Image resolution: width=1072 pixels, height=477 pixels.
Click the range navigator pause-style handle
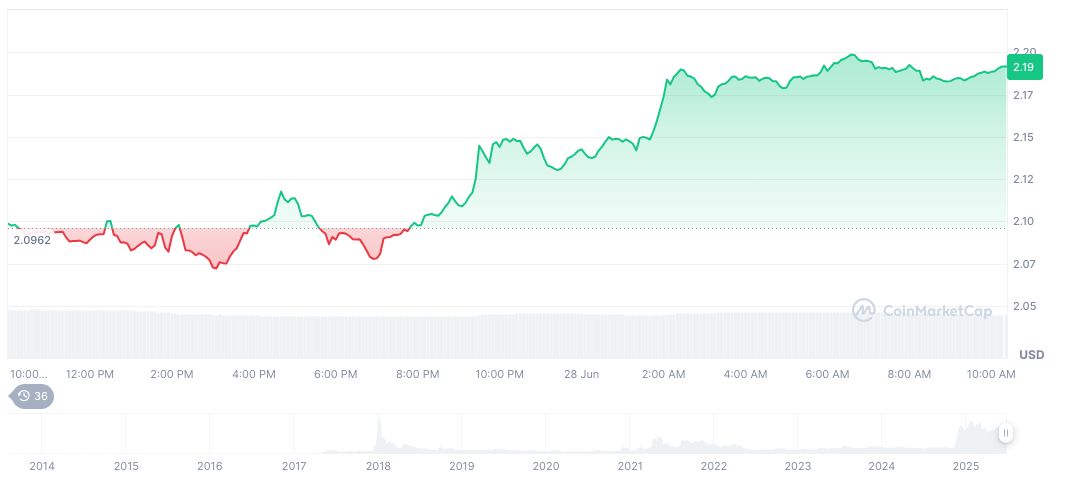[x=1005, y=433]
